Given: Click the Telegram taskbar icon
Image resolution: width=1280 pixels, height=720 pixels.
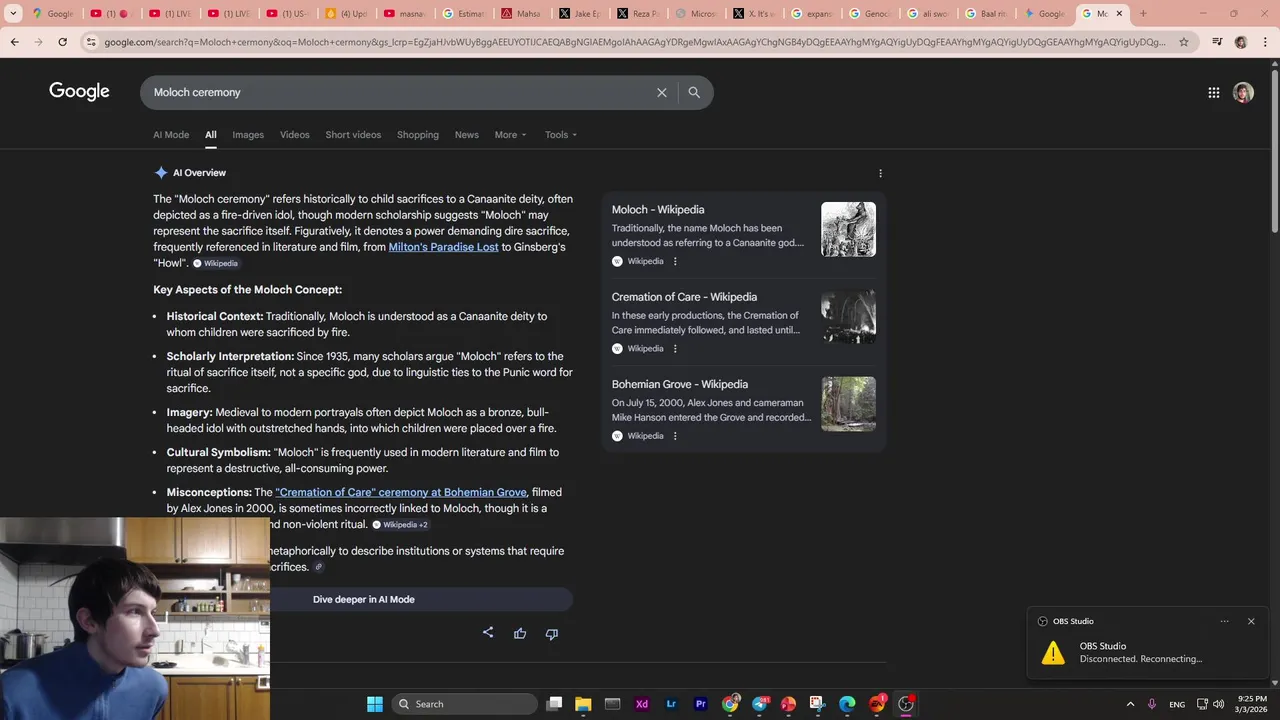Looking at the screenshot, I should 759,704.
